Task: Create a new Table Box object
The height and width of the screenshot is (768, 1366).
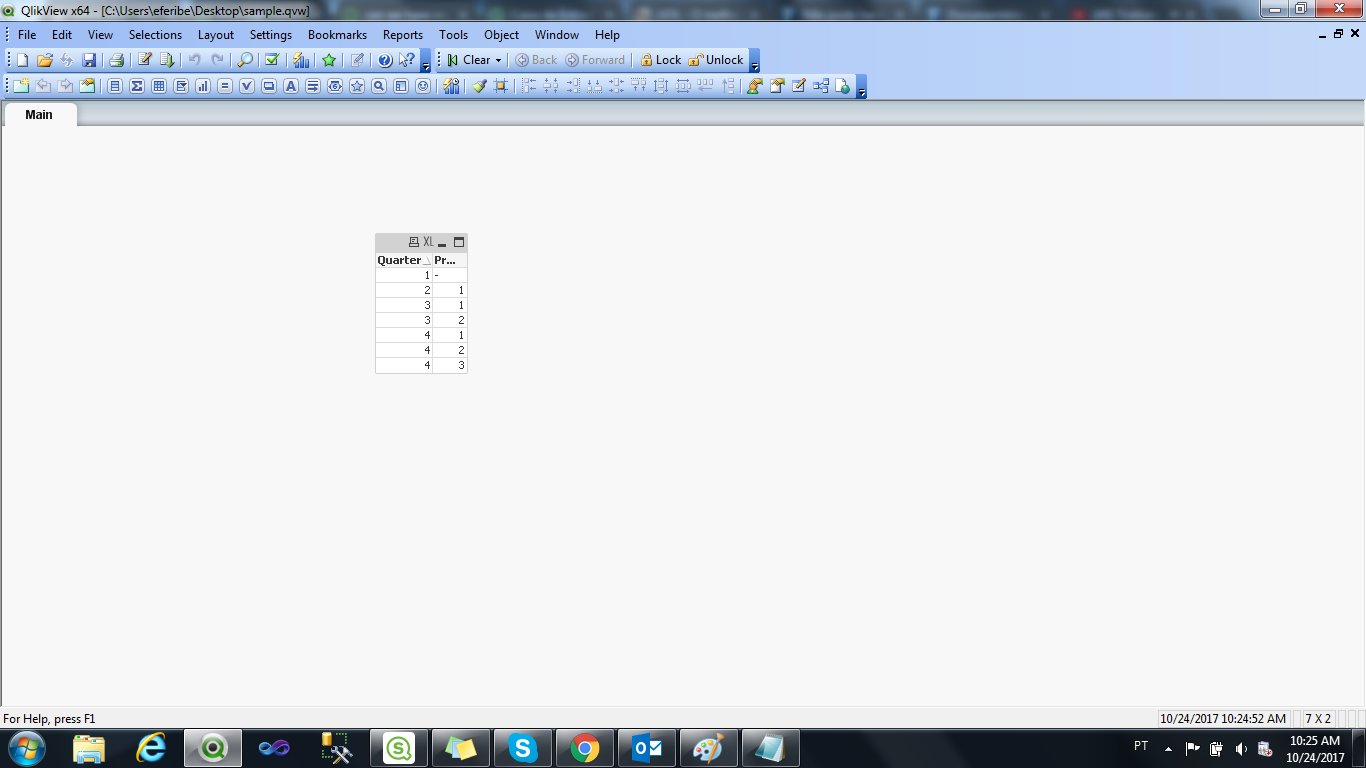Action: [x=159, y=86]
